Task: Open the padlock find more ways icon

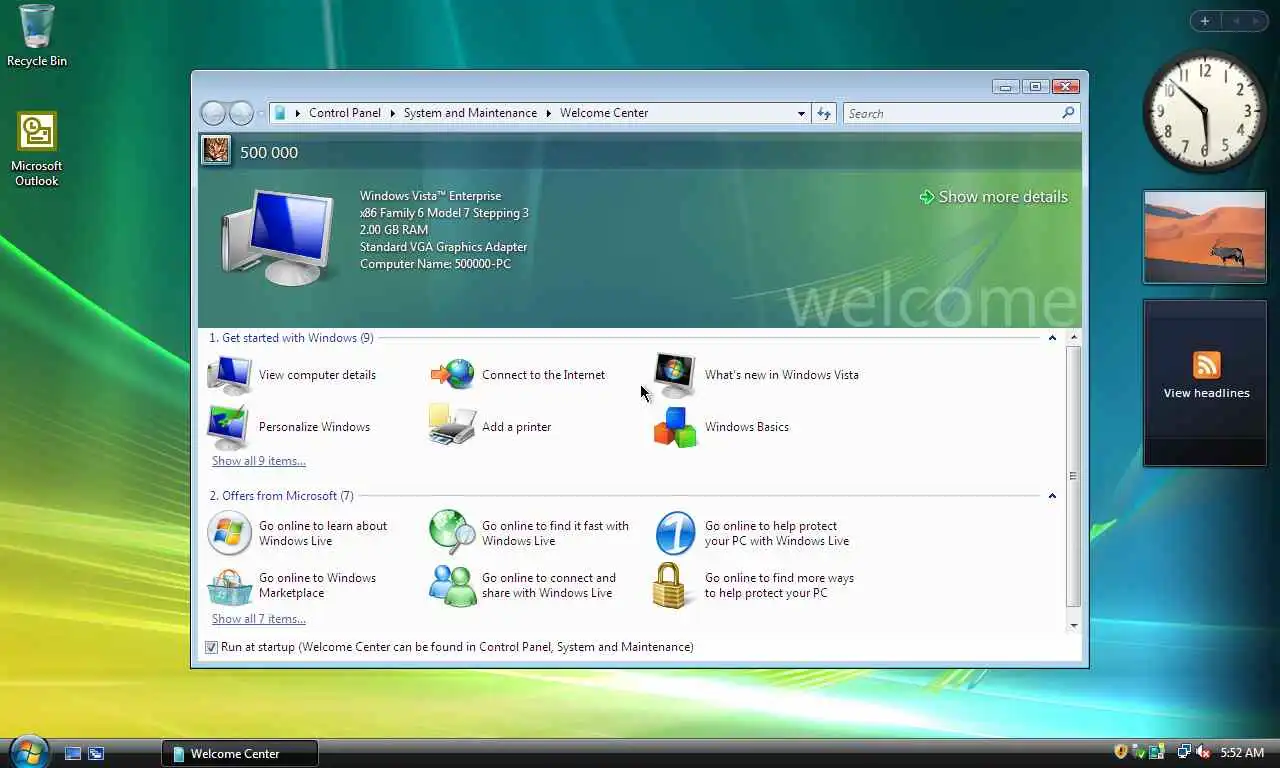Action: [671, 585]
